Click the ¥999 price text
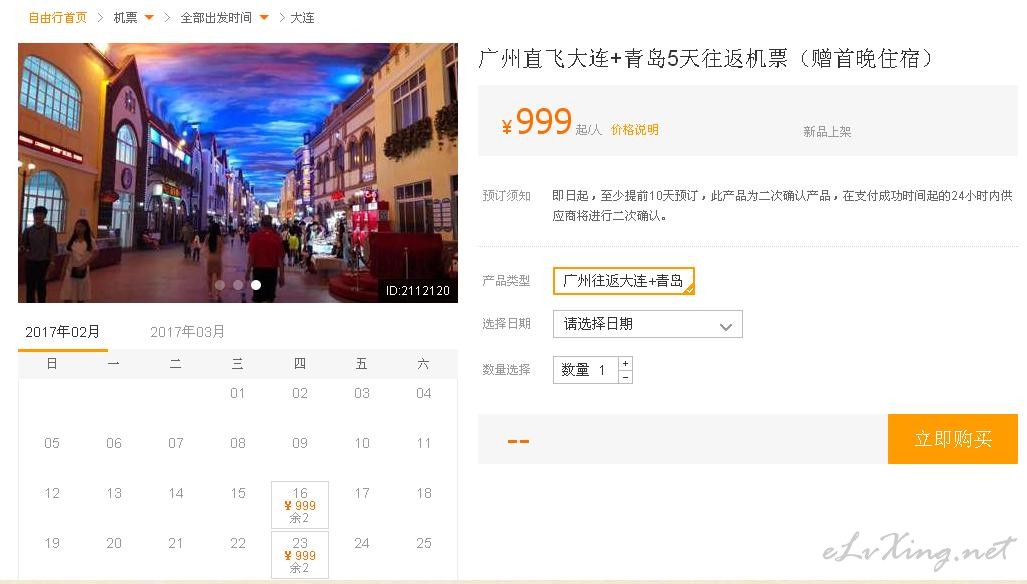Screen dimensions: 1027x584 click(537, 122)
